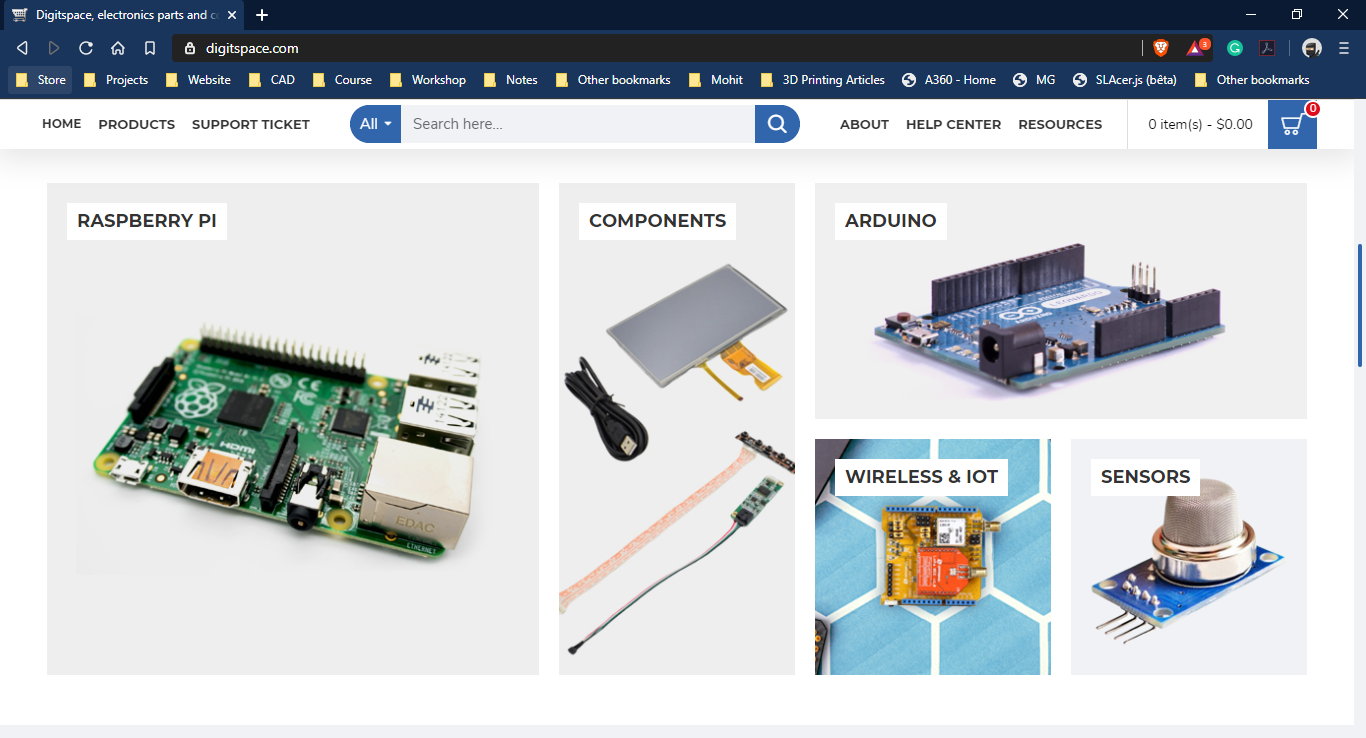Viewport: 1366px width, 738px height.
Task: Click the 0 item(s) - $0.00 cart summary
Action: [1200, 124]
